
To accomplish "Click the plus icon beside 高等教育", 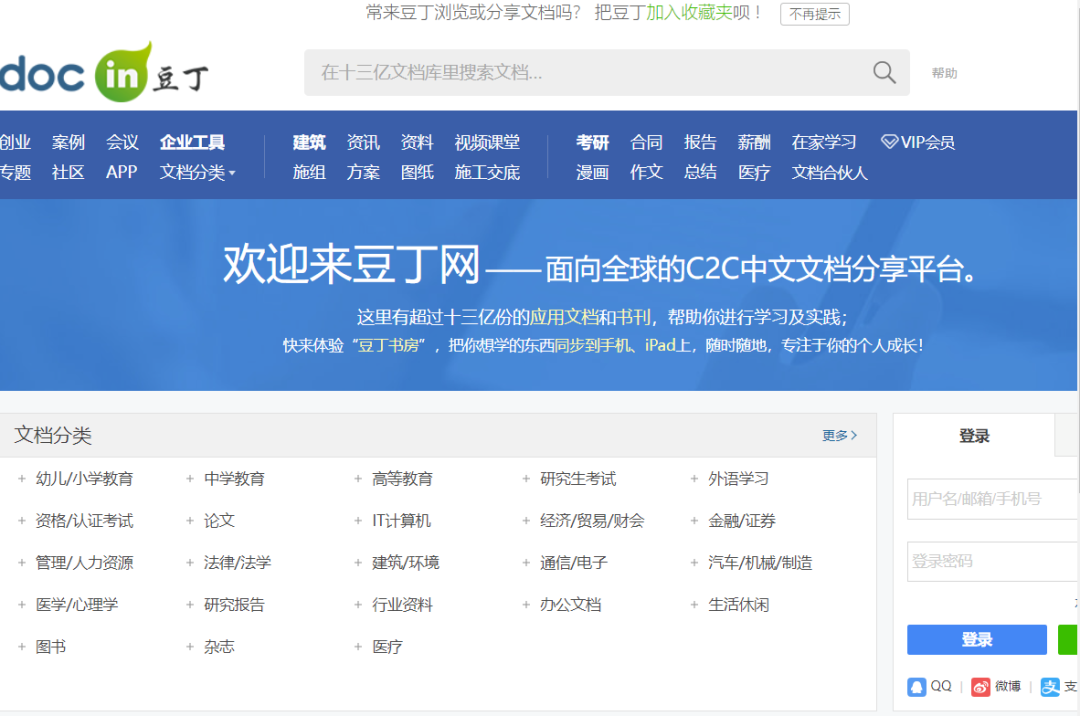I will (357, 478).
